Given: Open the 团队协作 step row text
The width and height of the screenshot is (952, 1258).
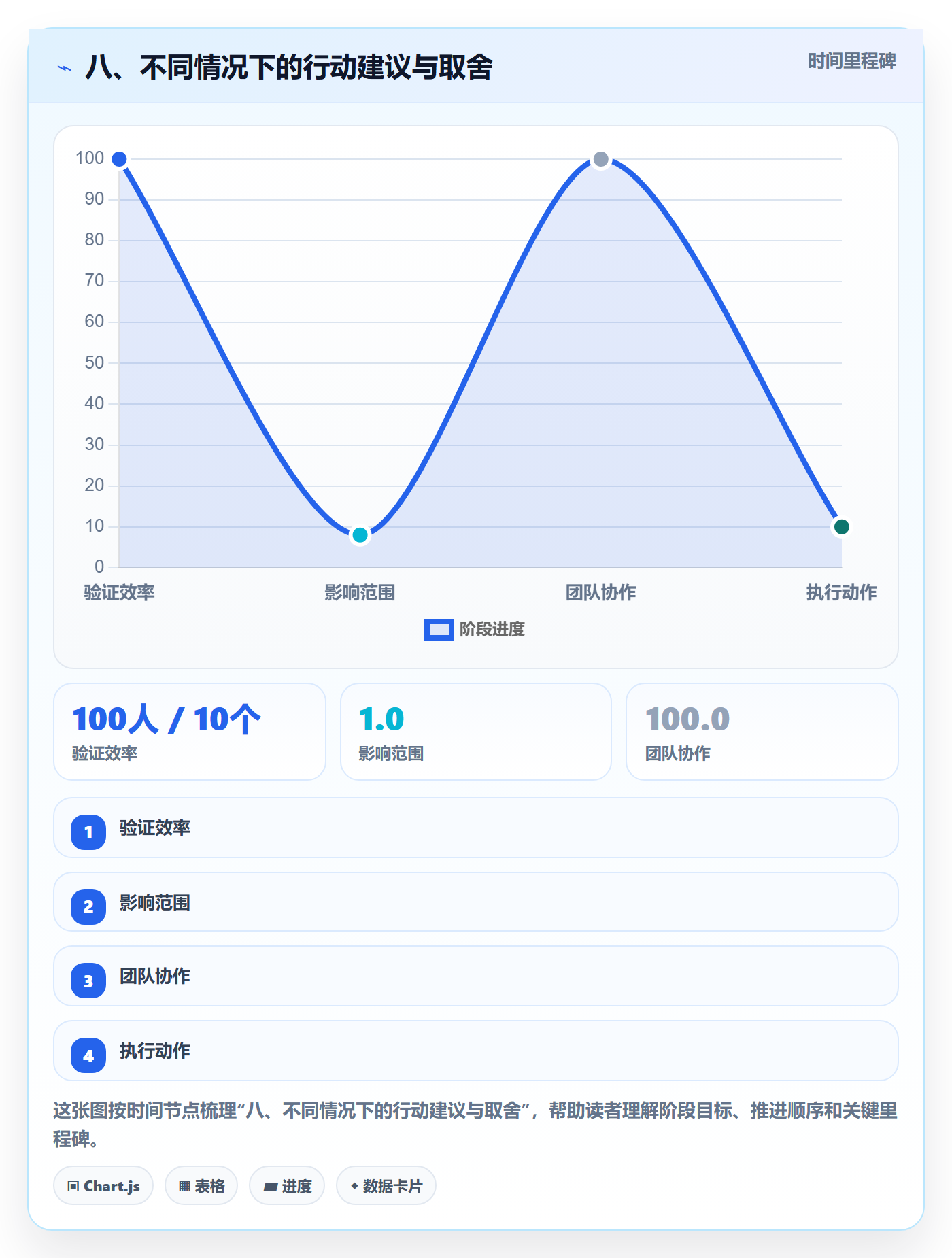Looking at the screenshot, I should [155, 976].
